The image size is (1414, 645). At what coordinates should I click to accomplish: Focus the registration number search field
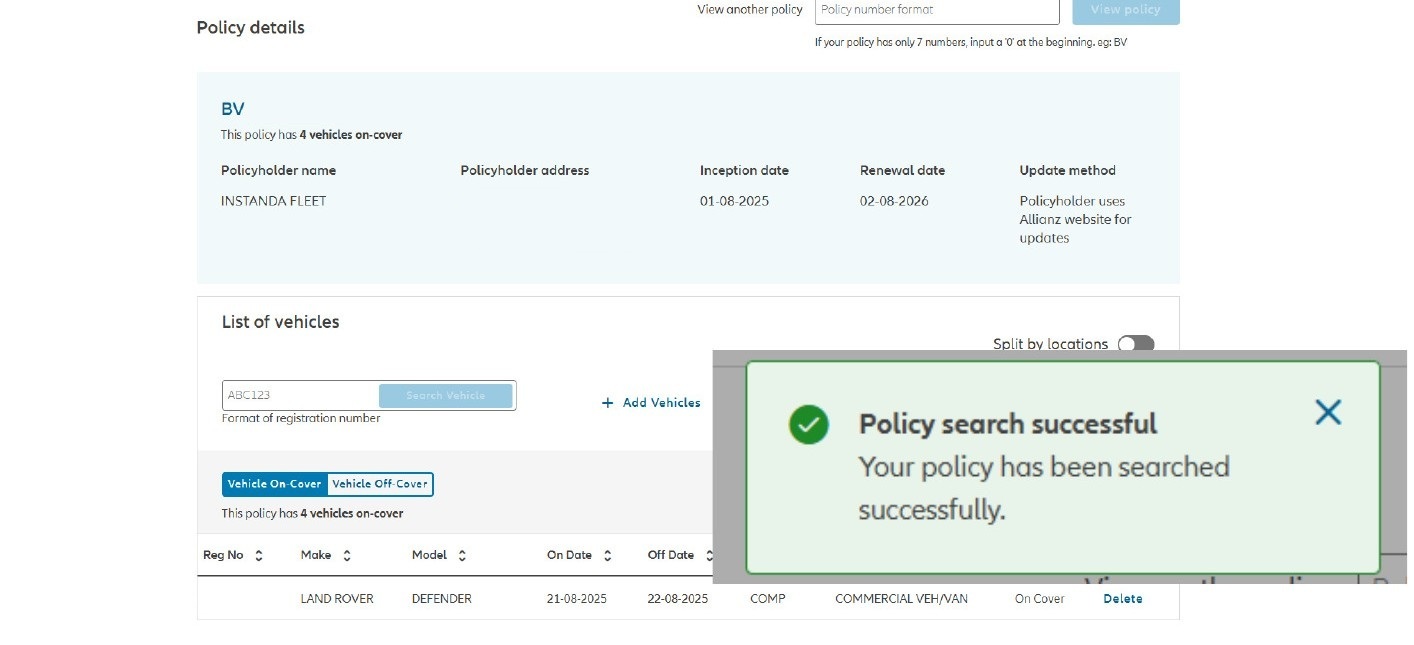[x=301, y=396]
